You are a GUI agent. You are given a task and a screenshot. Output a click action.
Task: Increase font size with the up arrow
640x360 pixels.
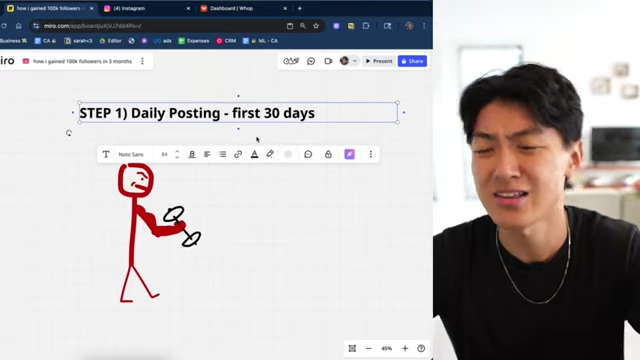pyautogui.click(x=177, y=151)
